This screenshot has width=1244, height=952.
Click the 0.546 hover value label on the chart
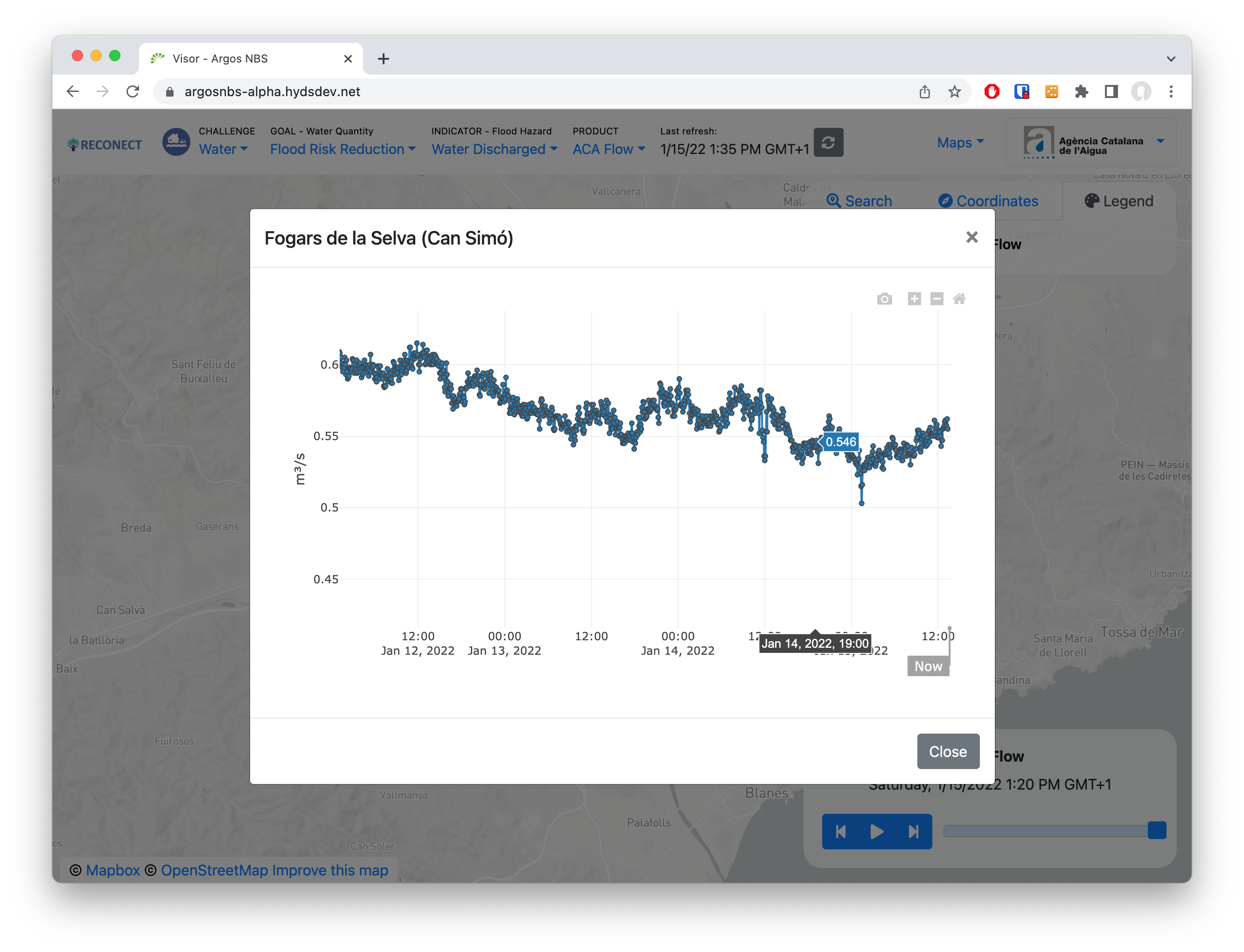click(x=840, y=441)
